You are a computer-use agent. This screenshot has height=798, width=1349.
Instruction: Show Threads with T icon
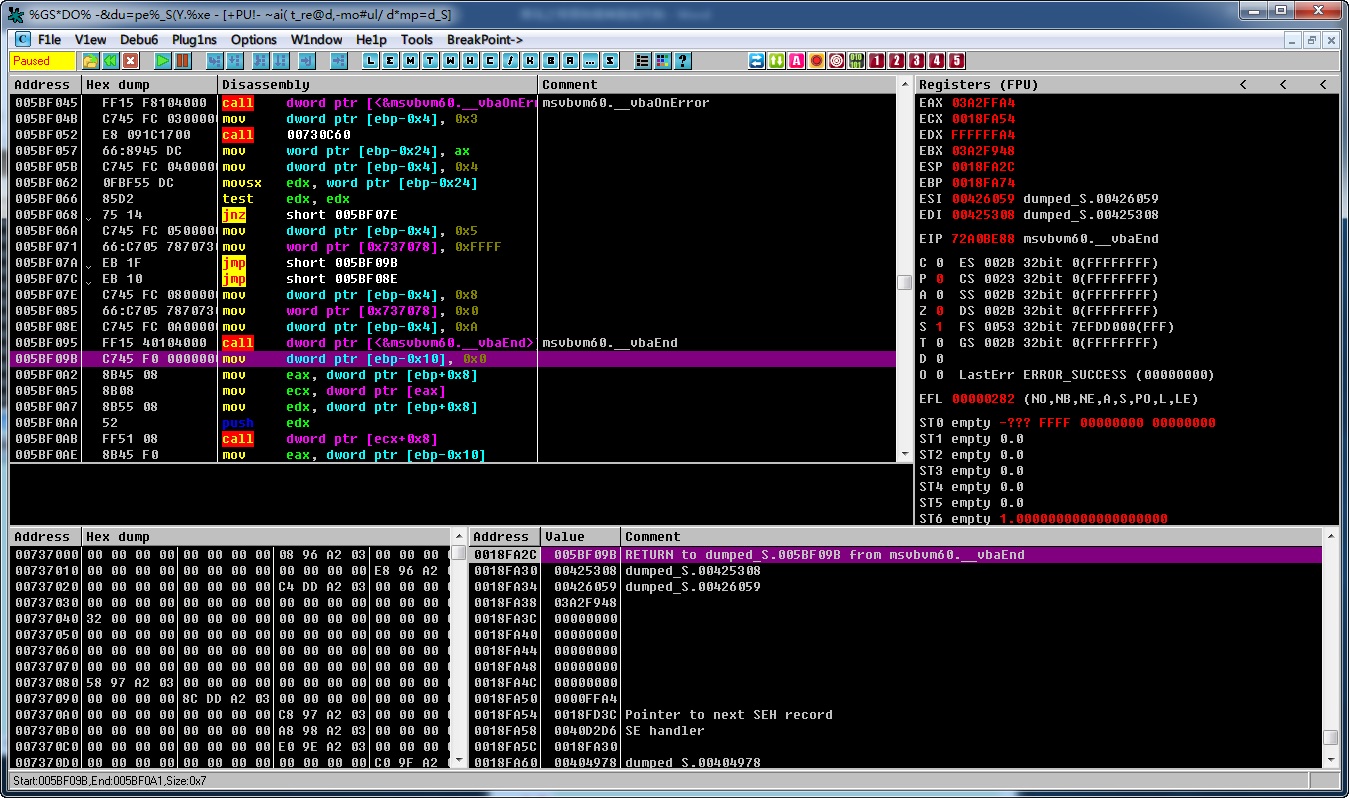430,61
